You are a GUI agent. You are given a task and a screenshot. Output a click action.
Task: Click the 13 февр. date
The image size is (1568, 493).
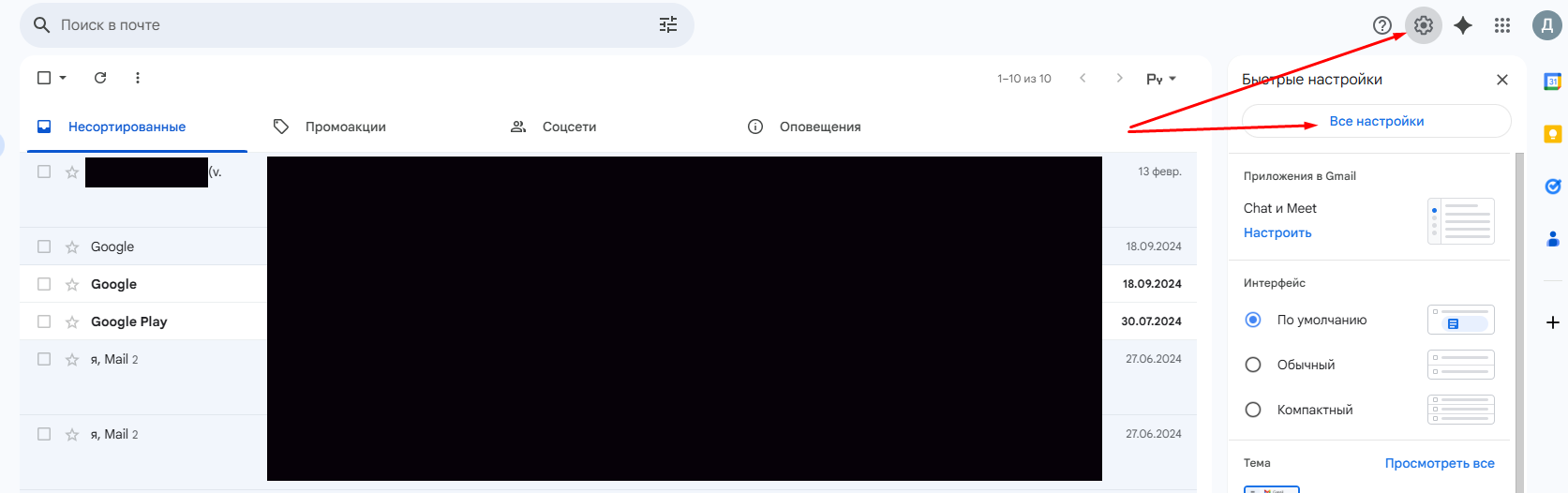click(x=1159, y=172)
